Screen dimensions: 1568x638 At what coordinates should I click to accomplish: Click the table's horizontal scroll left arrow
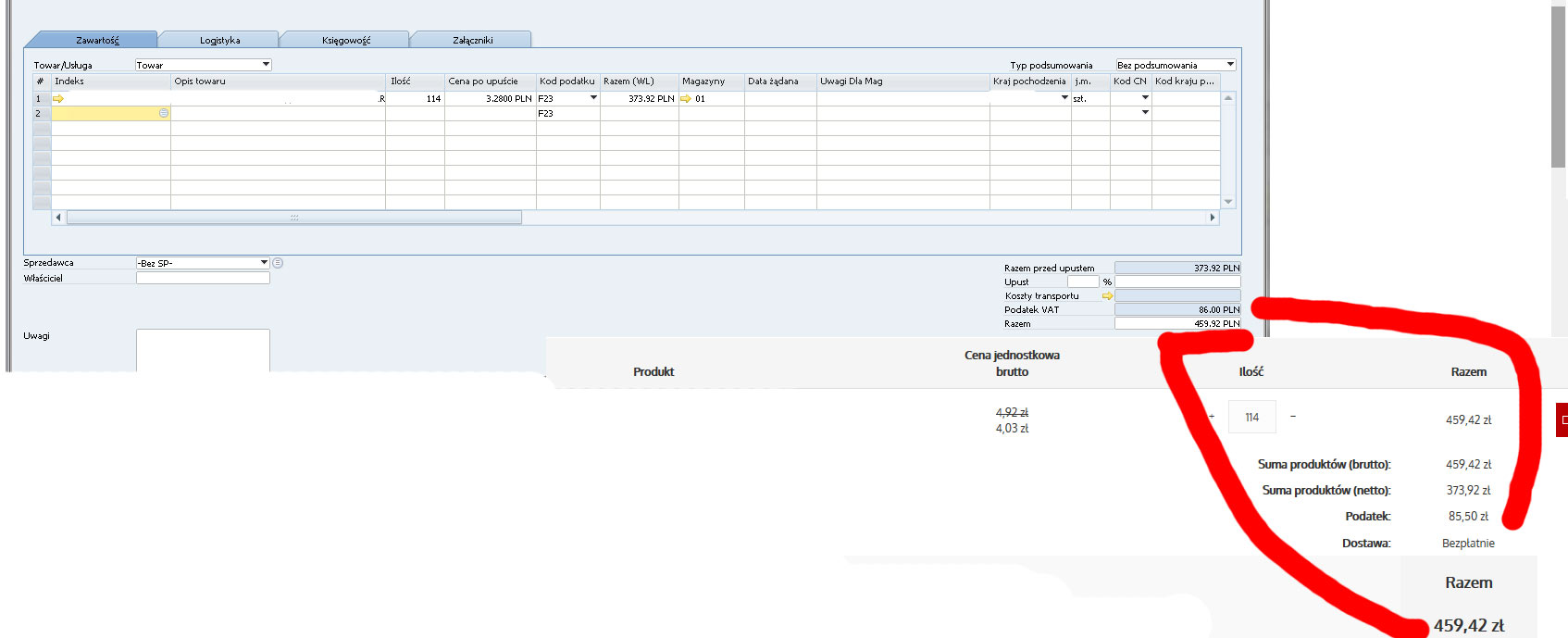pyautogui.click(x=59, y=218)
